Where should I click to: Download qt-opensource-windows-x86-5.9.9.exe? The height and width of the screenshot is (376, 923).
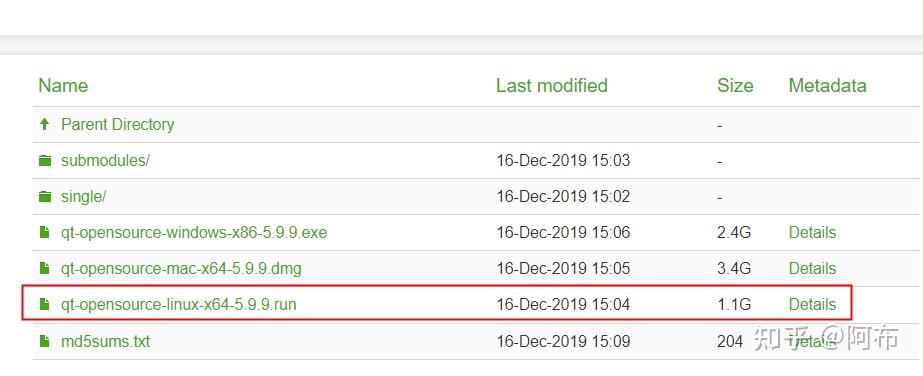(x=194, y=232)
